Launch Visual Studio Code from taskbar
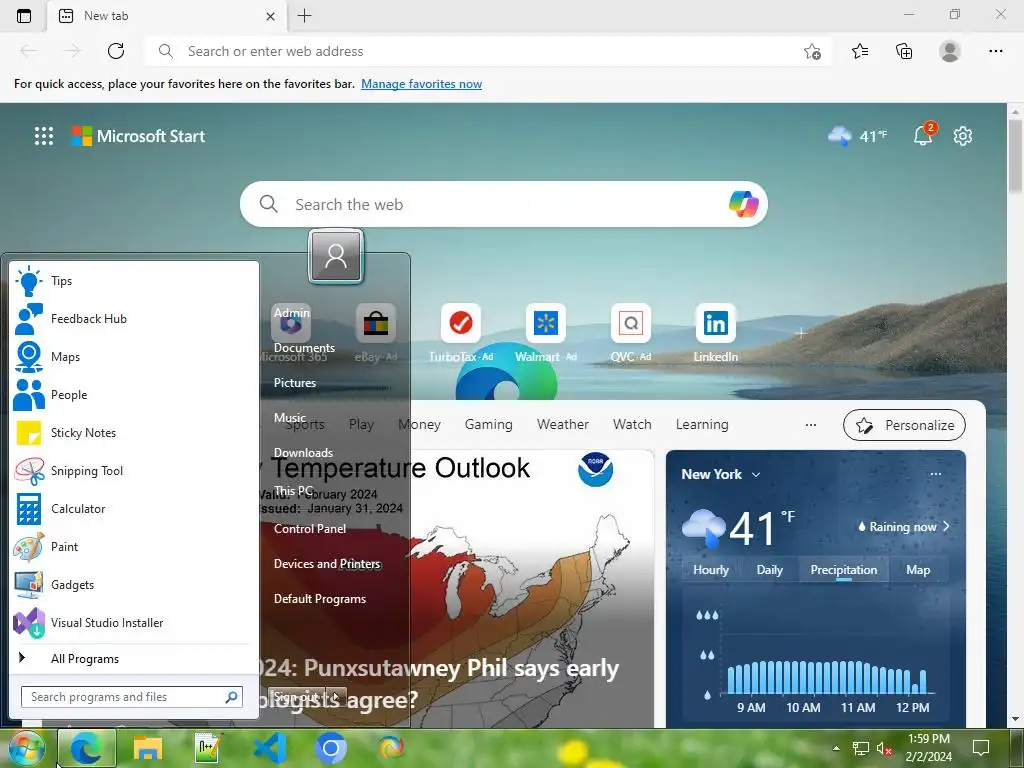Viewport: 1024px width, 768px height. [270, 748]
